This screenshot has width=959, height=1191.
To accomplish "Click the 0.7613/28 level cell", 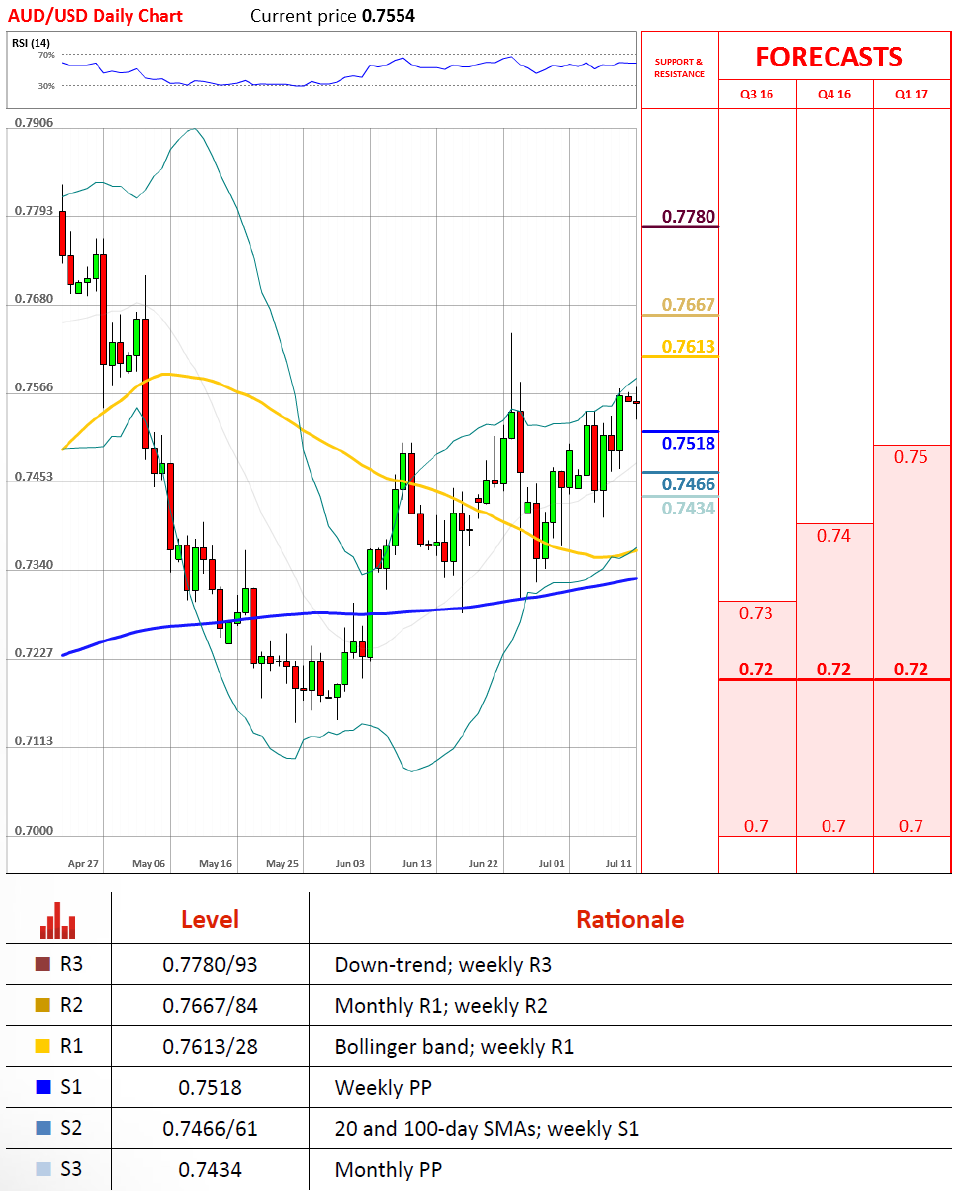I will [x=210, y=1047].
